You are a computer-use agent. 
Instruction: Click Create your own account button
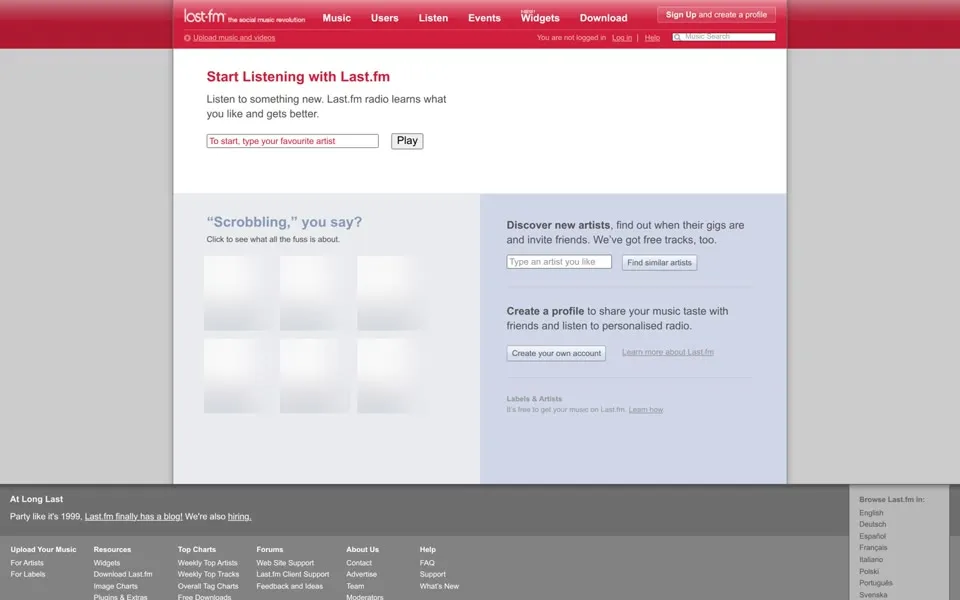556,353
